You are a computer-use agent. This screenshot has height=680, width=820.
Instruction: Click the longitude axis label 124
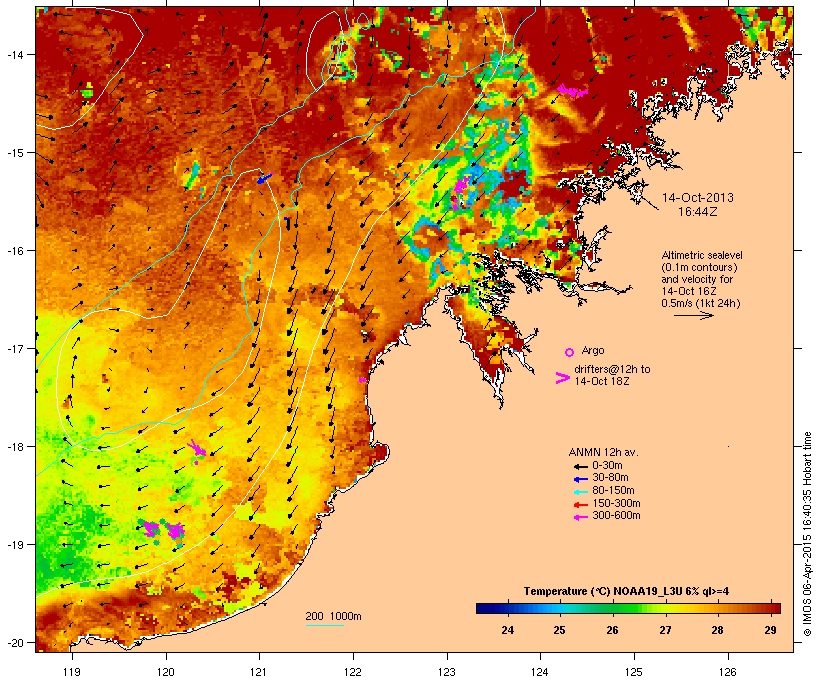pyautogui.click(x=540, y=672)
